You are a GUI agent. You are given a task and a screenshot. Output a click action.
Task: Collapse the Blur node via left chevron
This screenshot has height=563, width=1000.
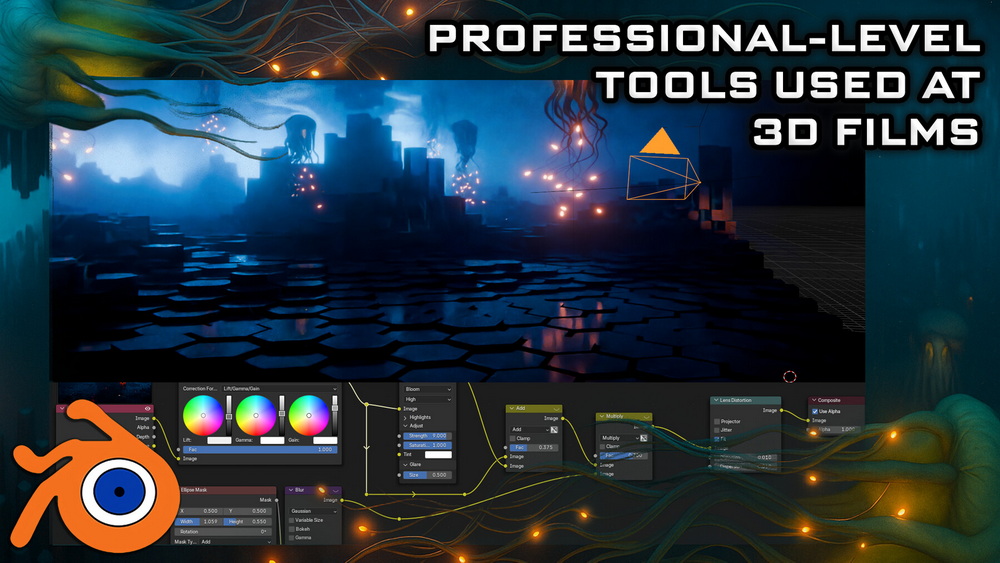[291, 490]
